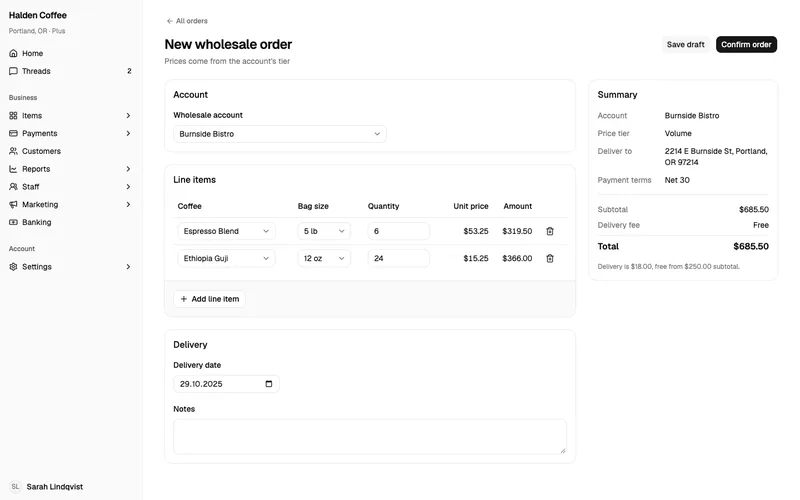Screen dimensions: 800x500
Task: Click the Marketing megaphone icon
Action: pyautogui.click(x=13, y=205)
